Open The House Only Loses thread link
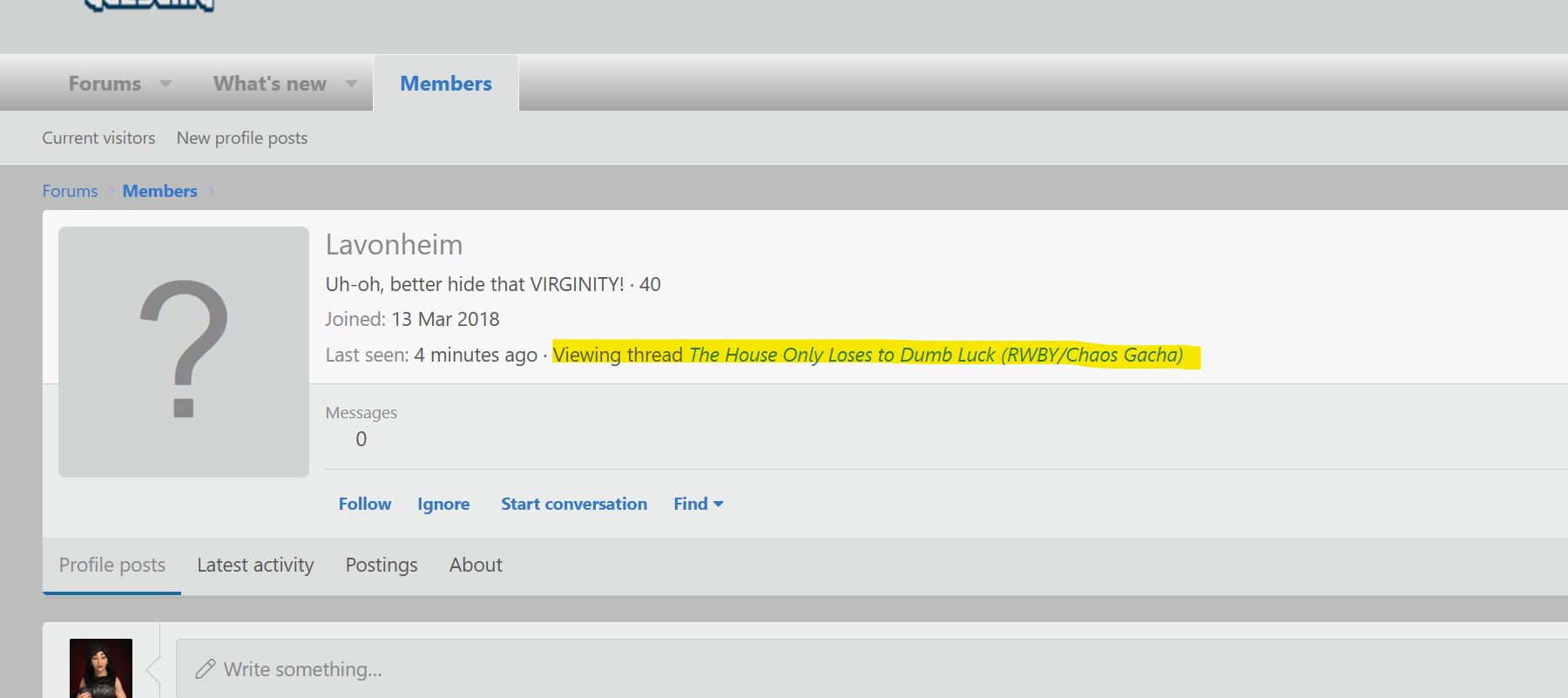Viewport: 1568px width, 698px height. pos(936,355)
